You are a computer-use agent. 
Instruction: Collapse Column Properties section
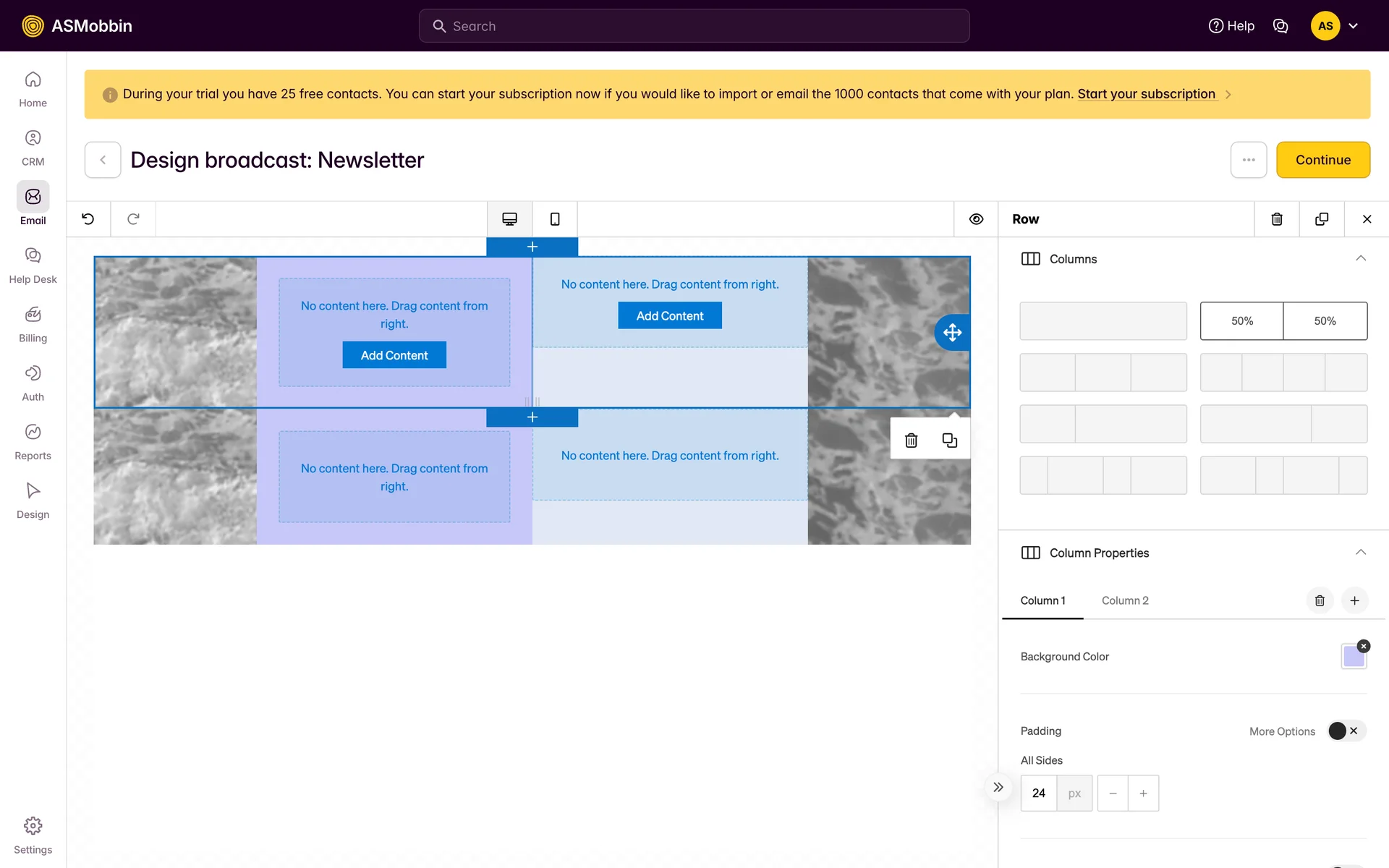coord(1361,553)
